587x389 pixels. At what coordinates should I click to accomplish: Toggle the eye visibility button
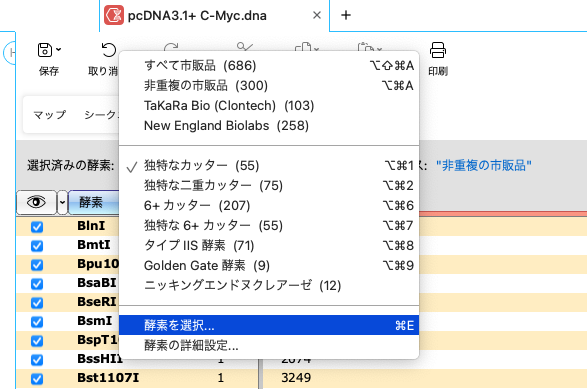[36, 202]
